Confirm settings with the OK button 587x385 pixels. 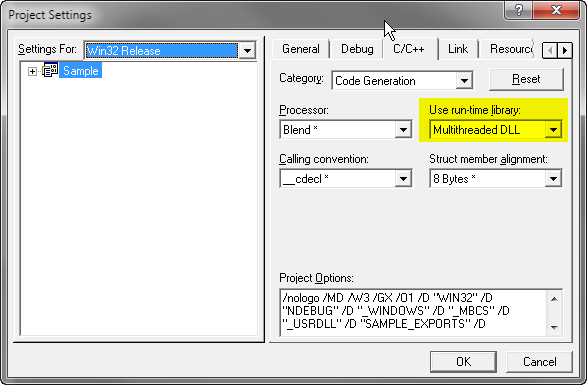click(463, 361)
